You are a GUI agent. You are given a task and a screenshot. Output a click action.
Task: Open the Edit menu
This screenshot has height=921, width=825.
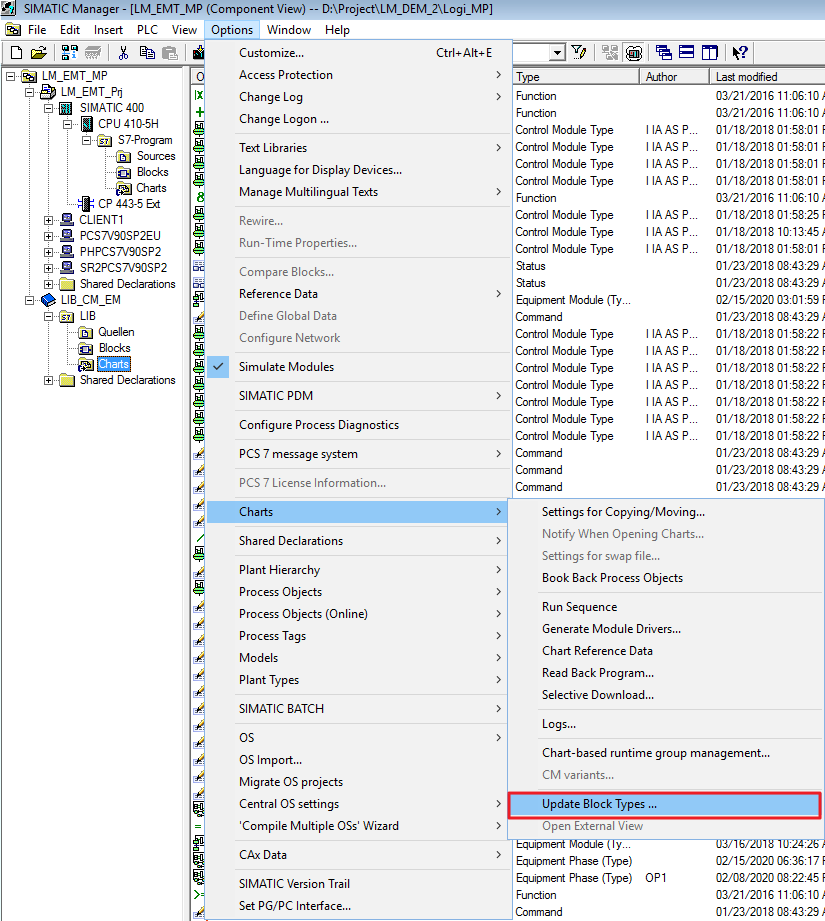(x=70, y=30)
